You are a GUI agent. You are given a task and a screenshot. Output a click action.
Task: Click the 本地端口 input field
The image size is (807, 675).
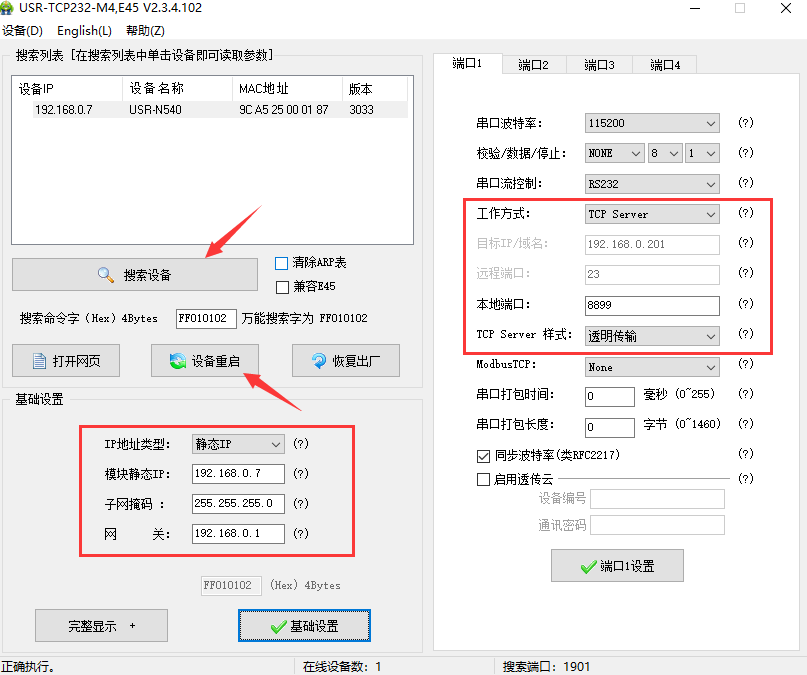pos(652,306)
